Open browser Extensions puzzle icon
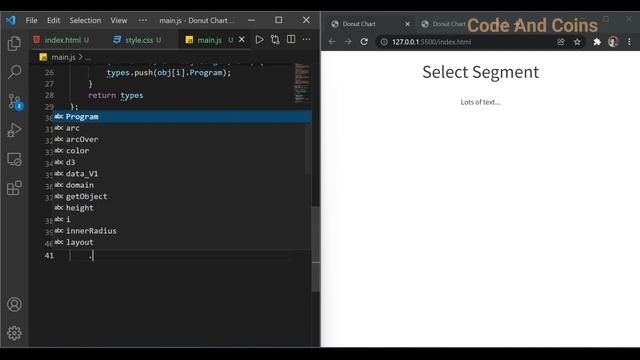 point(597,42)
